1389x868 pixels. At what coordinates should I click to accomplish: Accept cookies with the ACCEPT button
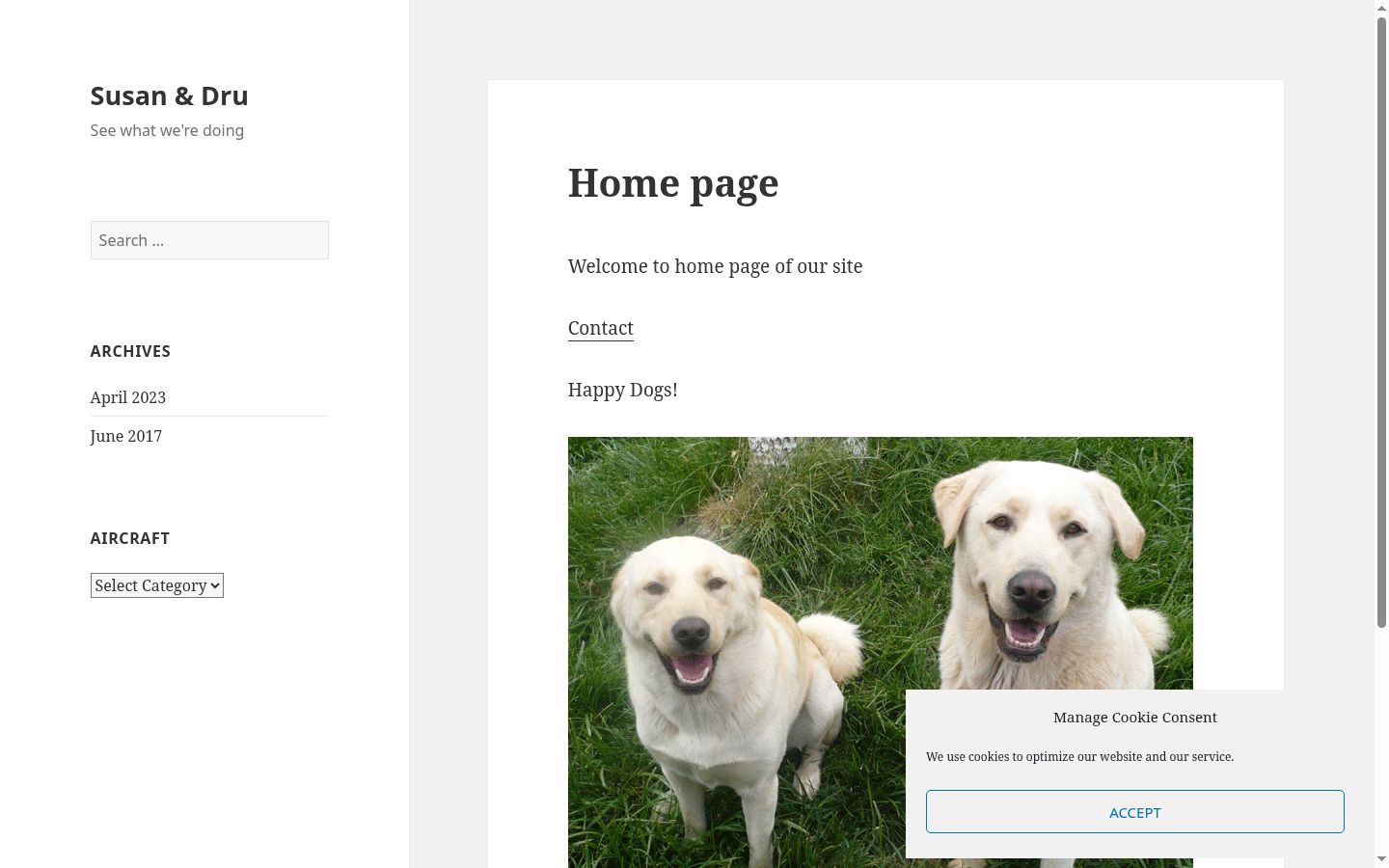pos(1135,812)
